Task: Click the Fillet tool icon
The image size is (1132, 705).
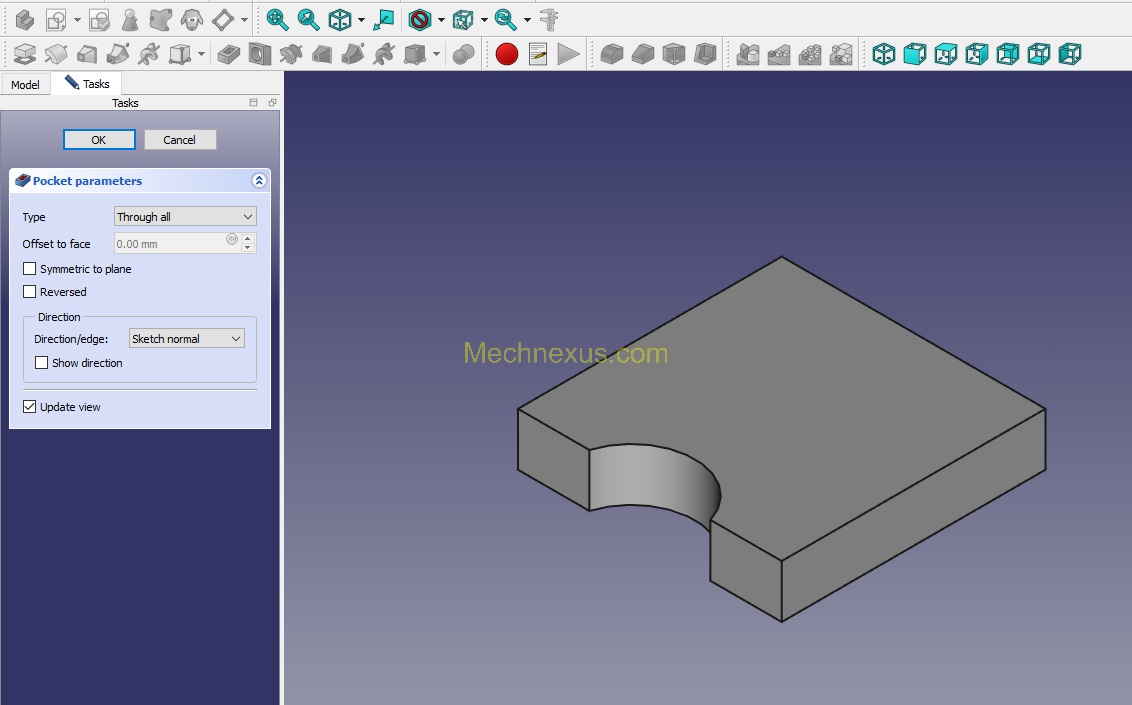Action: pyautogui.click(x=611, y=54)
